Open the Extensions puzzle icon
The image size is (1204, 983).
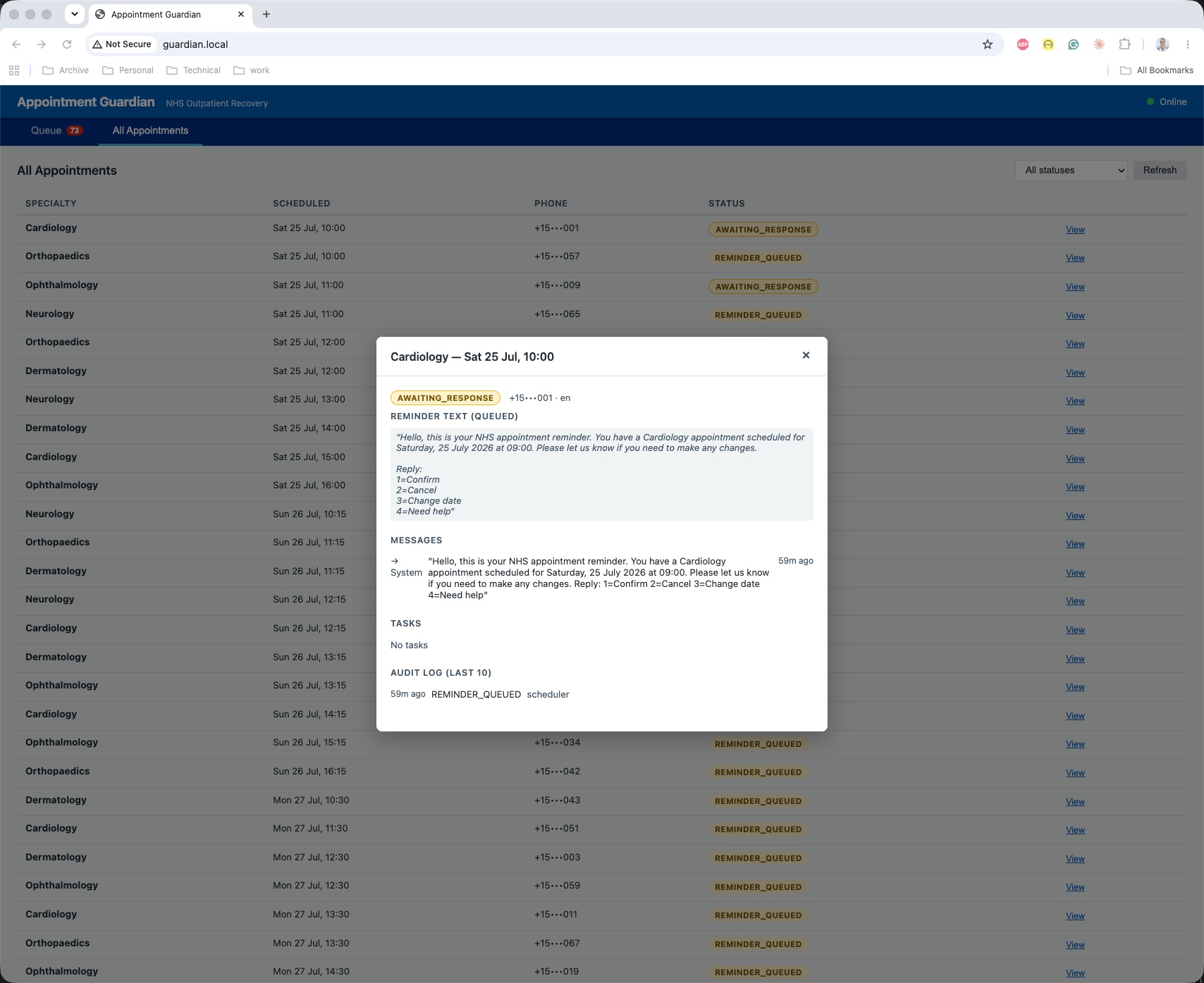pos(1124,44)
